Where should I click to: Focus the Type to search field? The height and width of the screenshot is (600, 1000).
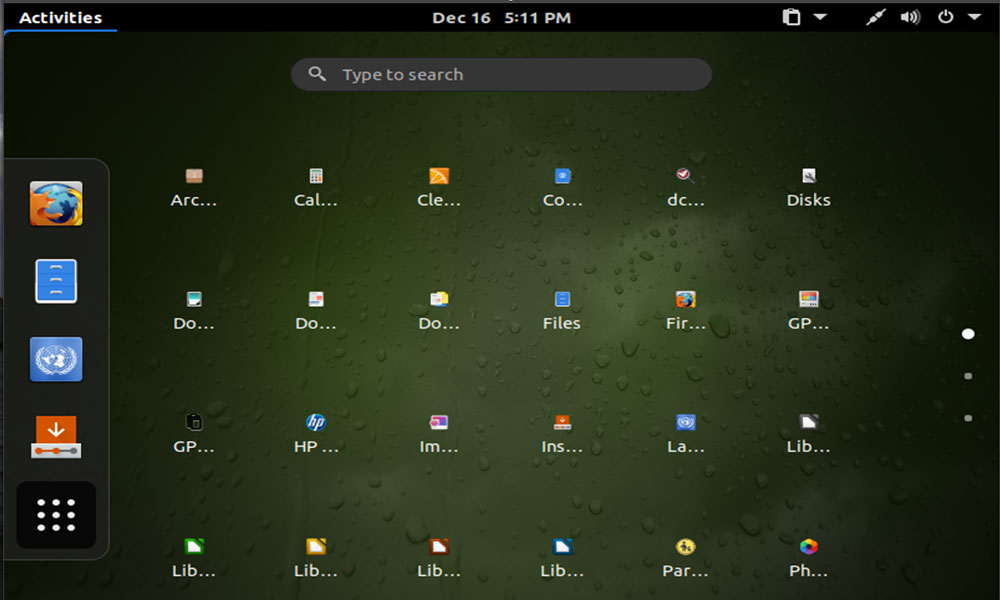coord(501,75)
